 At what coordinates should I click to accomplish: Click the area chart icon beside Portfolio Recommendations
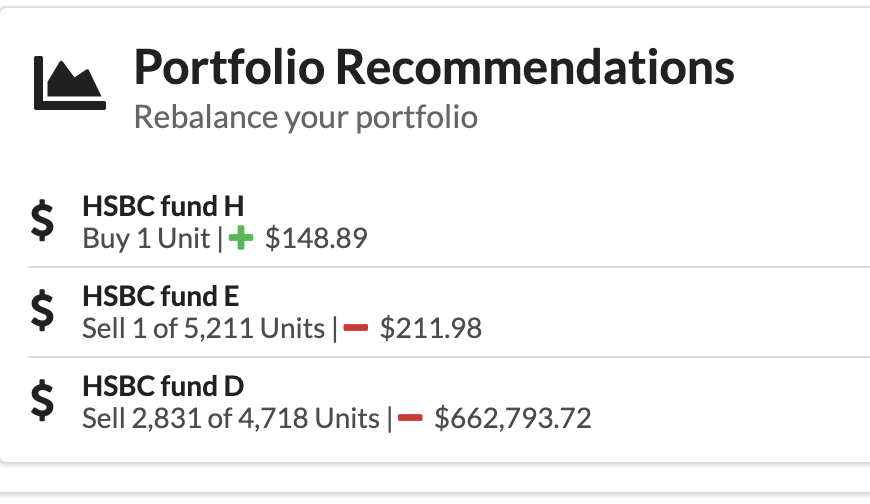[69, 83]
